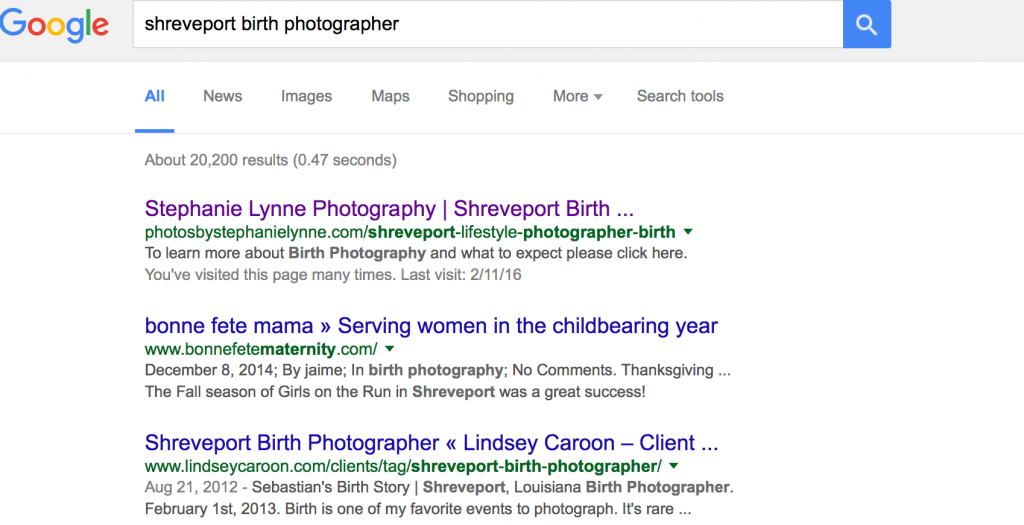This screenshot has height=525, width=1024.
Task: Click 'About 20,200 results' stats text
Action: tap(270, 160)
